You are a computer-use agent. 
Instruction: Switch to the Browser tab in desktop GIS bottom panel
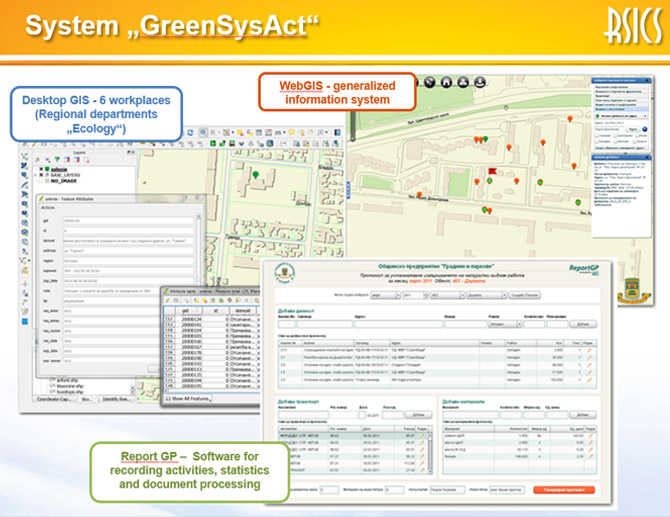[x=86, y=399]
